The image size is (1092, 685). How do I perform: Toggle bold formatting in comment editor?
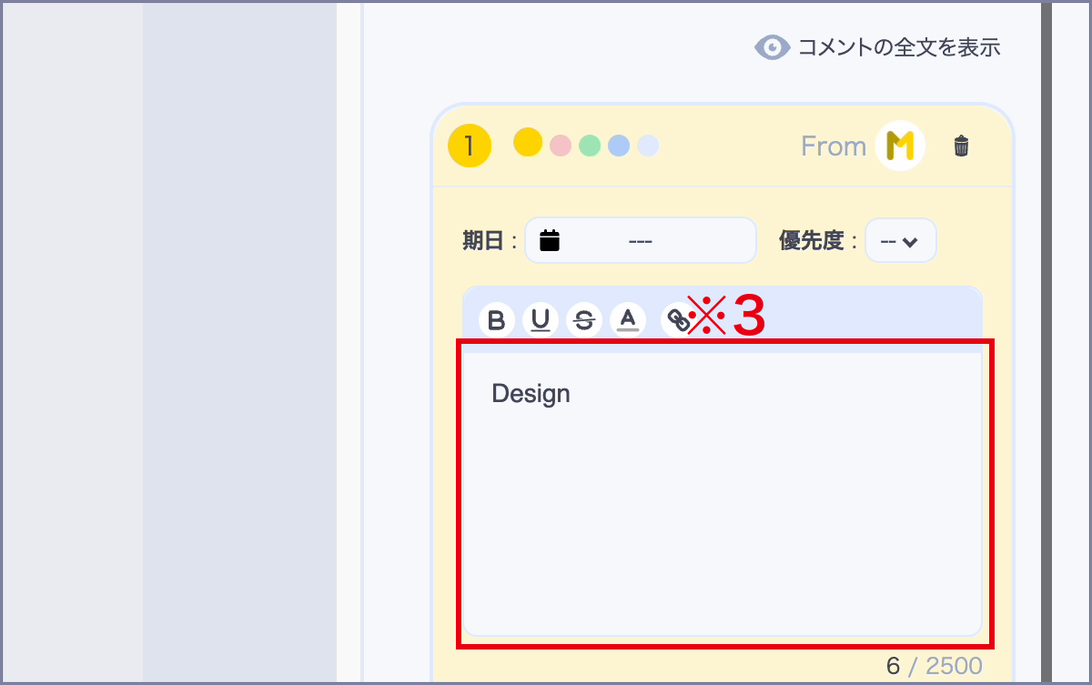pyautogui.click(x=496, y=320)
